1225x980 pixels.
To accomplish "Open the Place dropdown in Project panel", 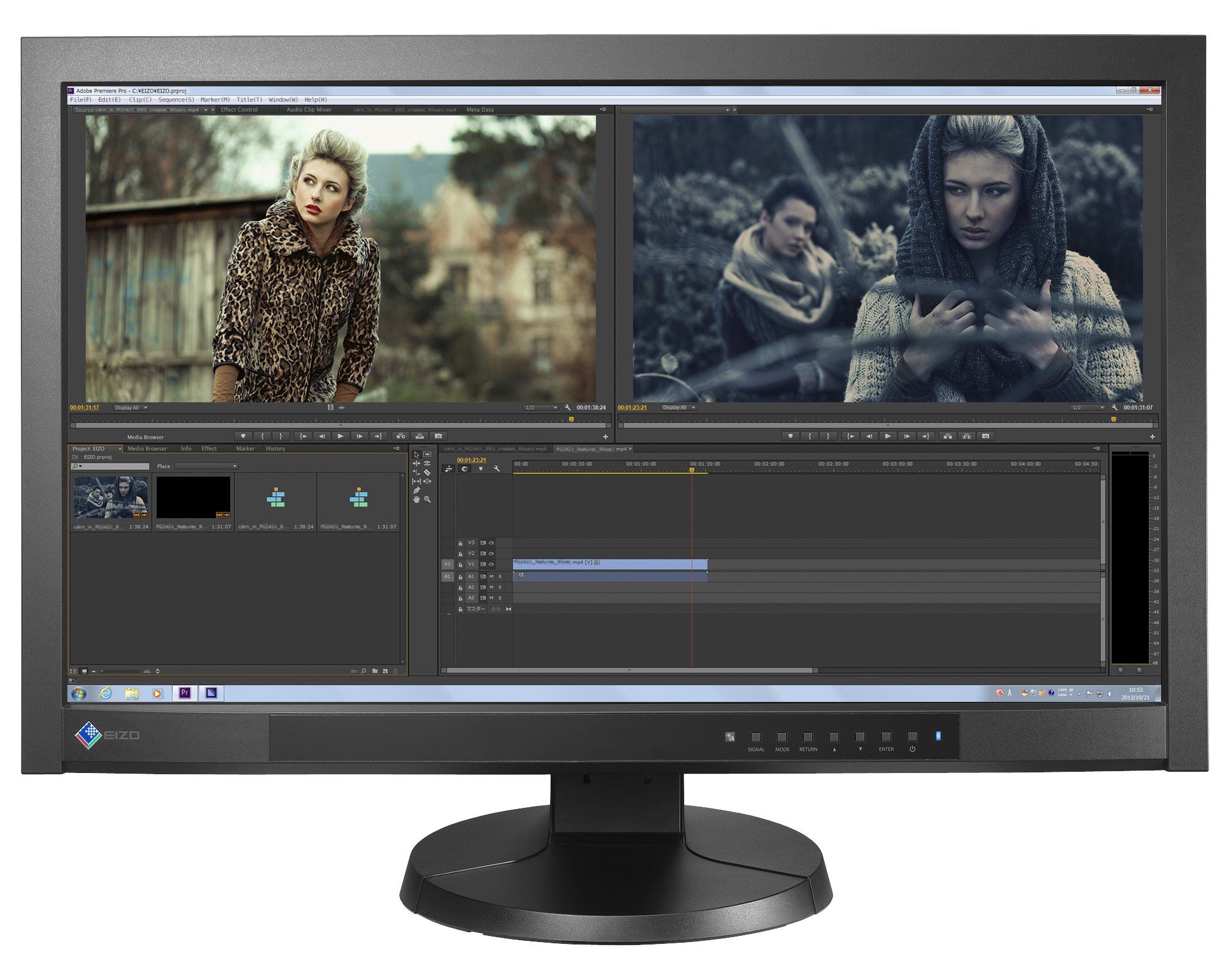I will (x=235, y=466).
